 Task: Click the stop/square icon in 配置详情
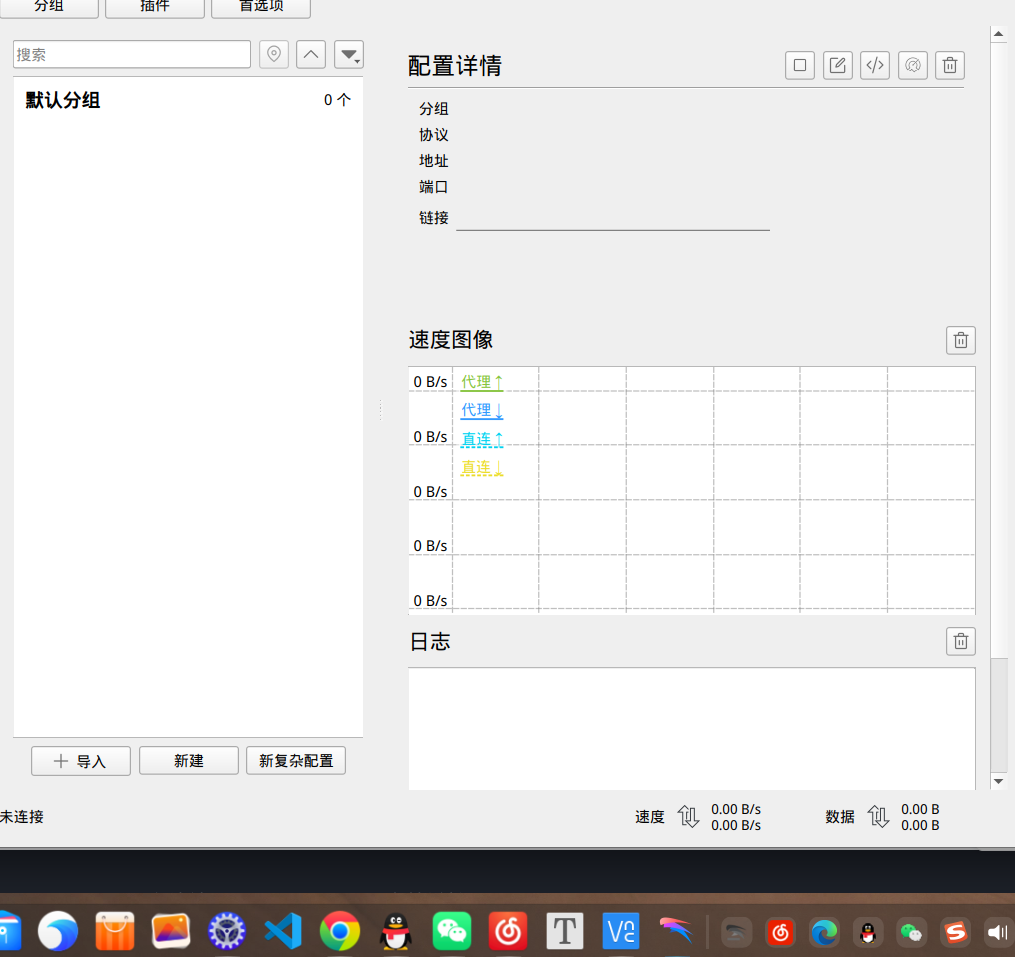[x=800, y=65]
